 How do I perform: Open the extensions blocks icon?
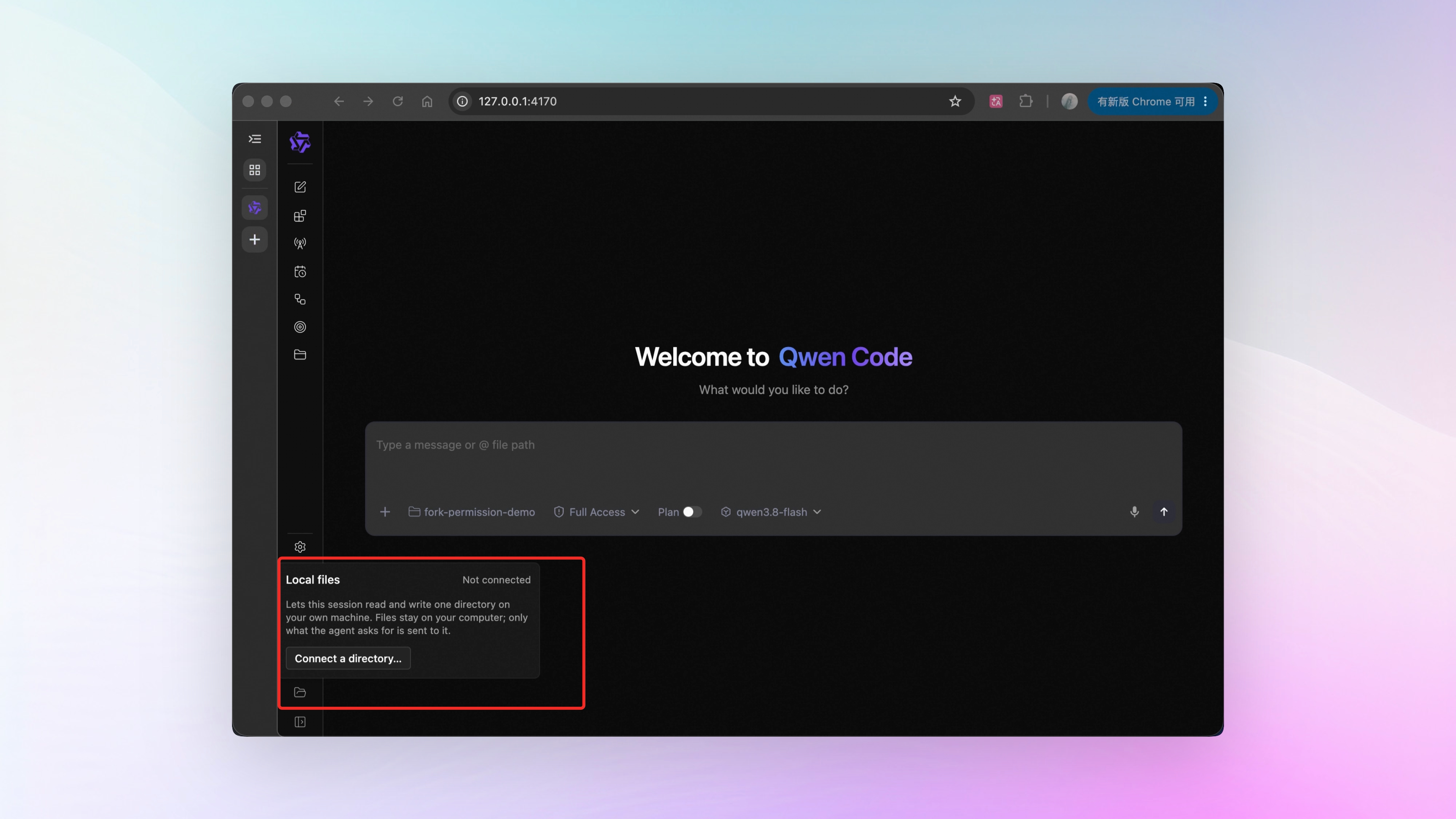(300, 215)
